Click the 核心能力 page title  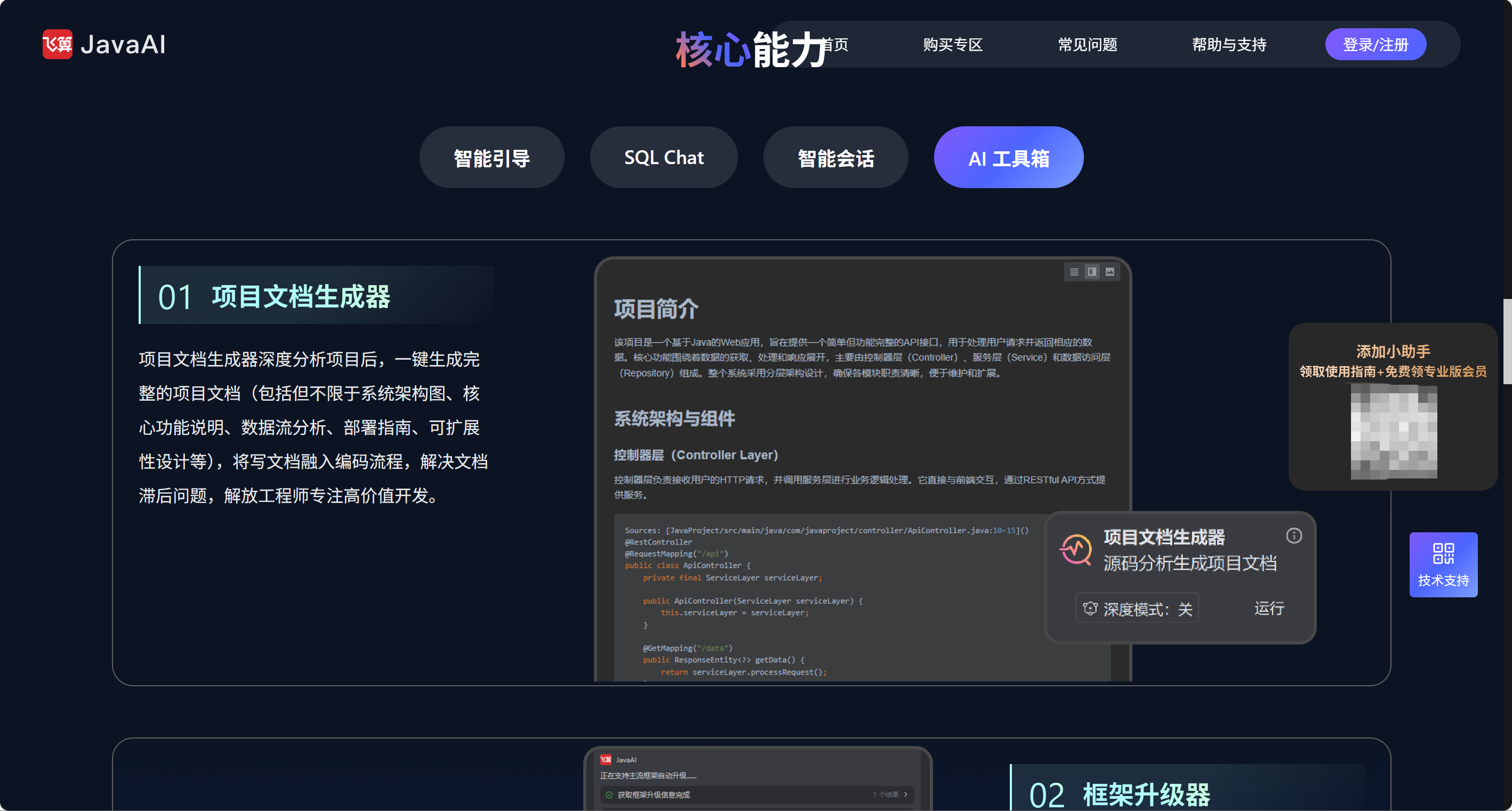(752, 50)
